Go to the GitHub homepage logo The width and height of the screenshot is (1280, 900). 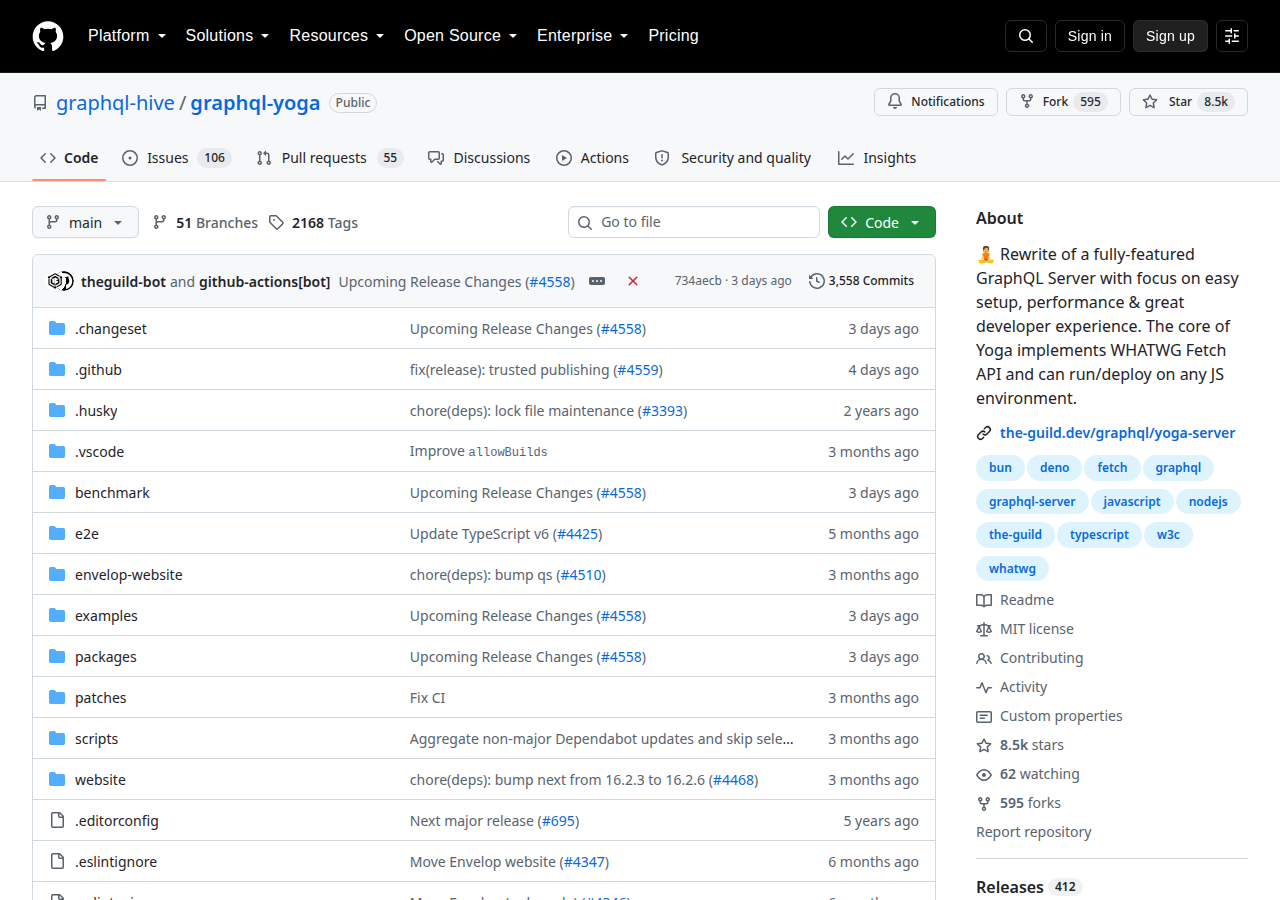[x=48, y=36]
